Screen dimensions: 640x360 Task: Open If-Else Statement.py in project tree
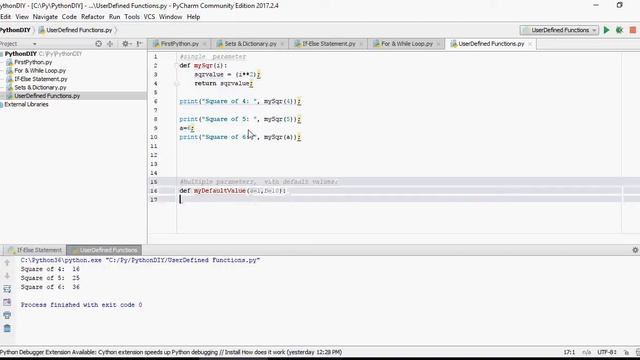tap(41, 79)
